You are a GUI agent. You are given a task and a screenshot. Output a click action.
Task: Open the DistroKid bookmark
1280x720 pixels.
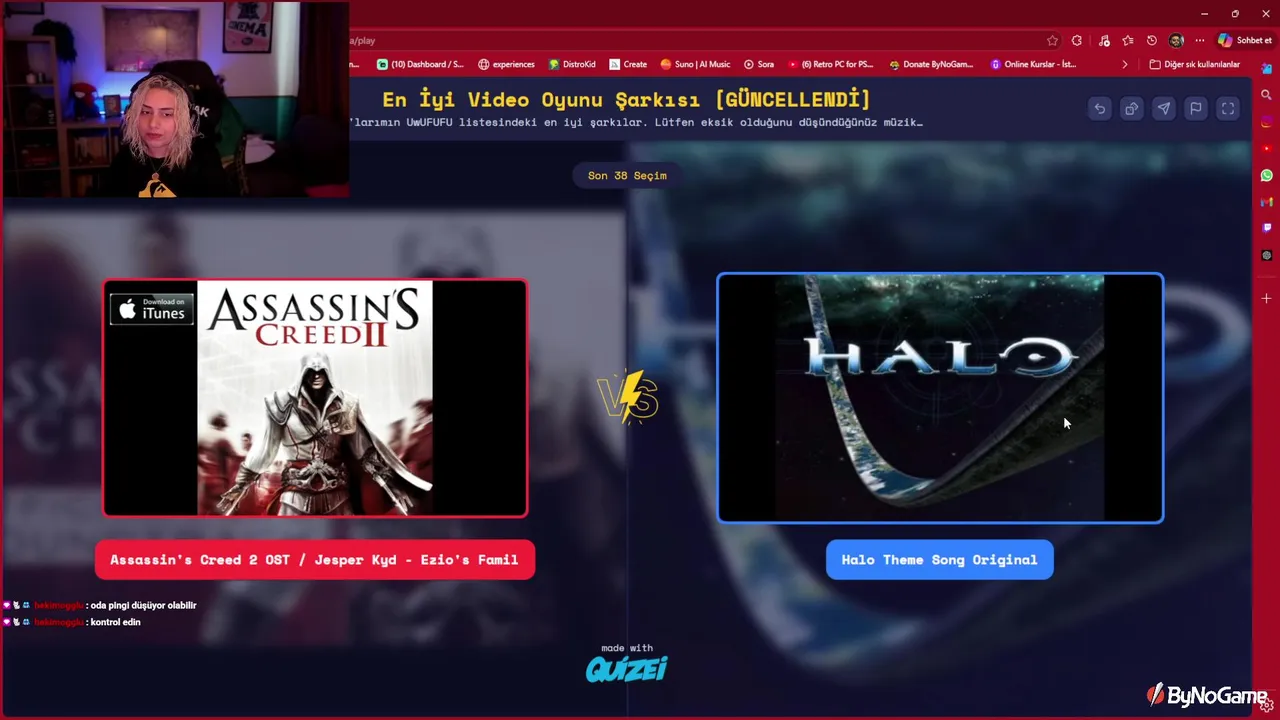[572, 64]
